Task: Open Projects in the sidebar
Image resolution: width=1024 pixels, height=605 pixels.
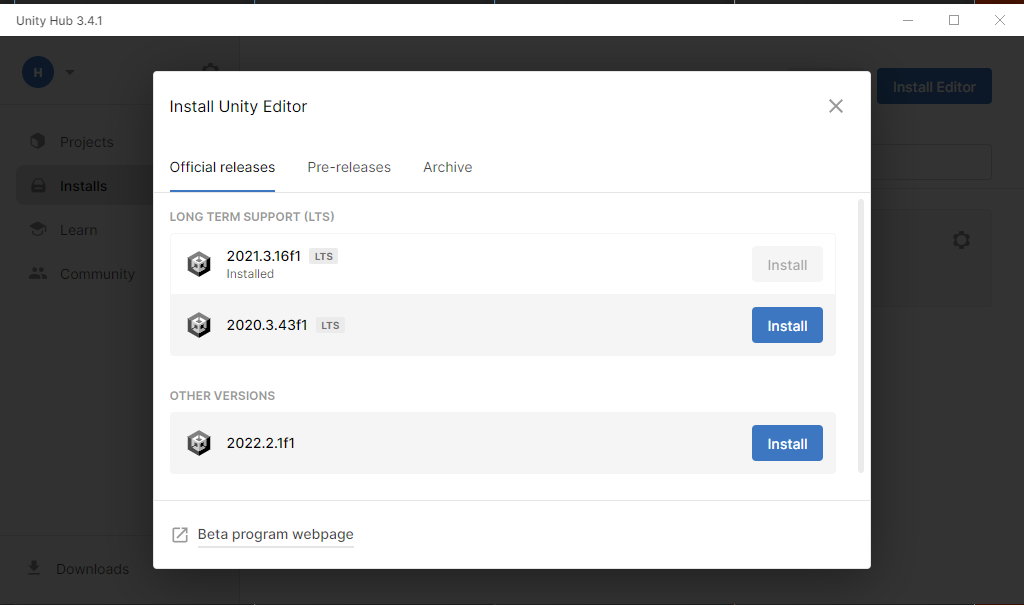Action: click(x=85, y=142)
